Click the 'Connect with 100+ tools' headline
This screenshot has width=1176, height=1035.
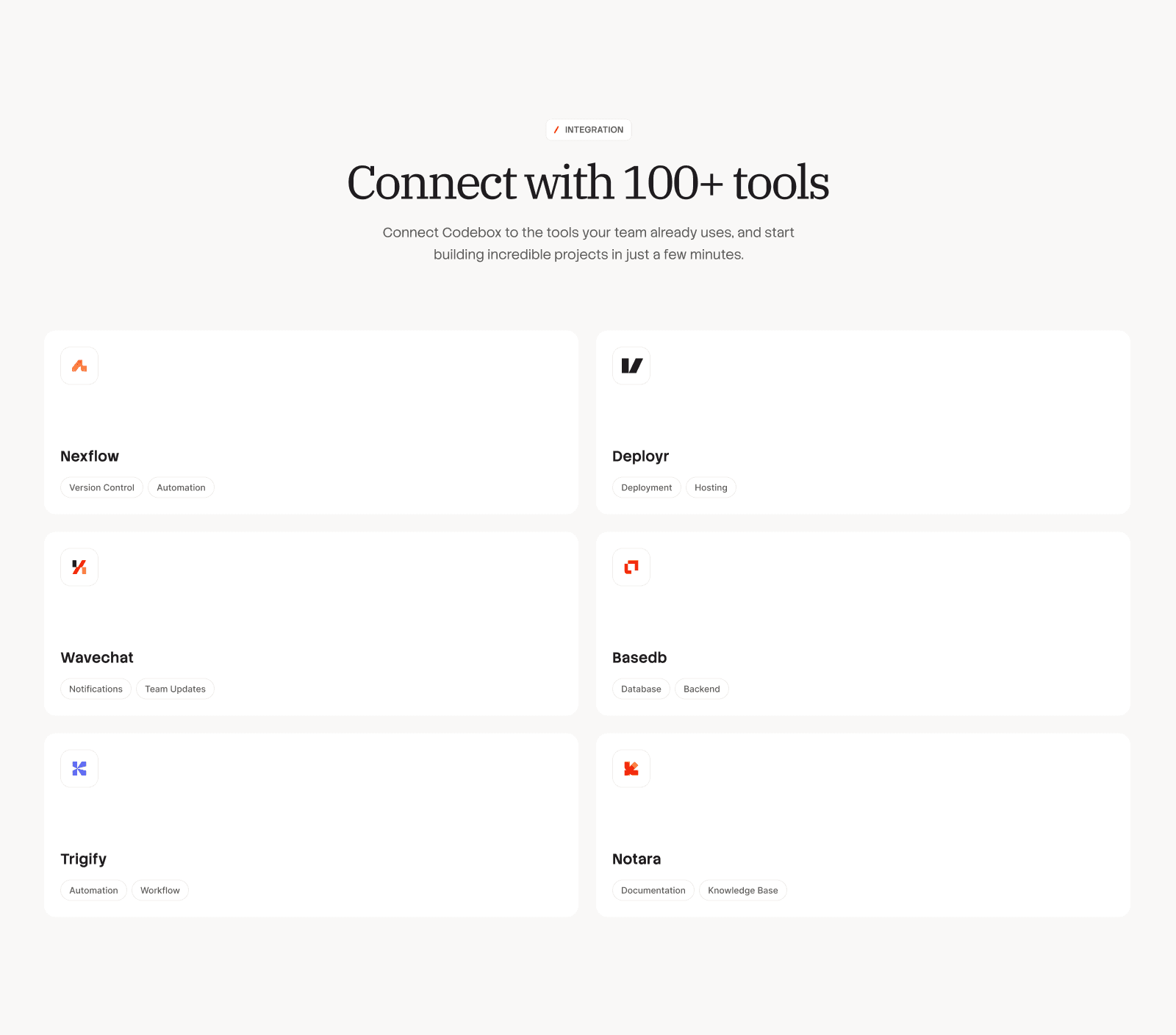588,182
